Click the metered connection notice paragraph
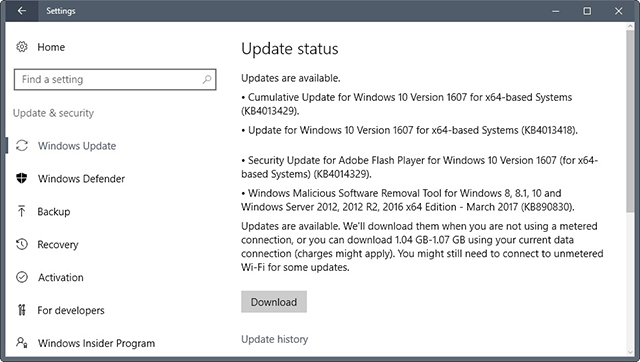This screenshot has width=640, height=362. pos(422,247)
